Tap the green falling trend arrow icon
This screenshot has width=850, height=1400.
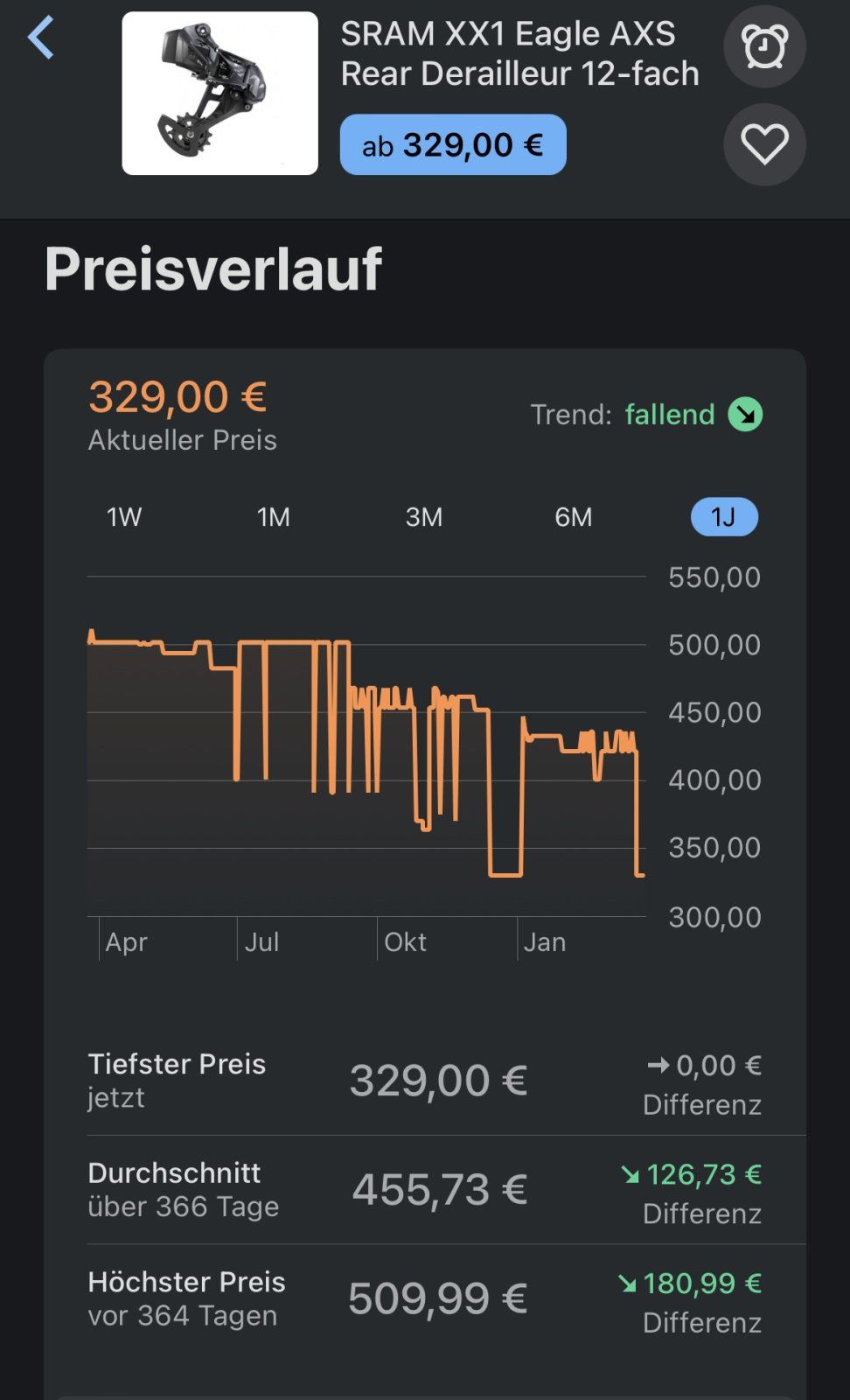[745, 414]
